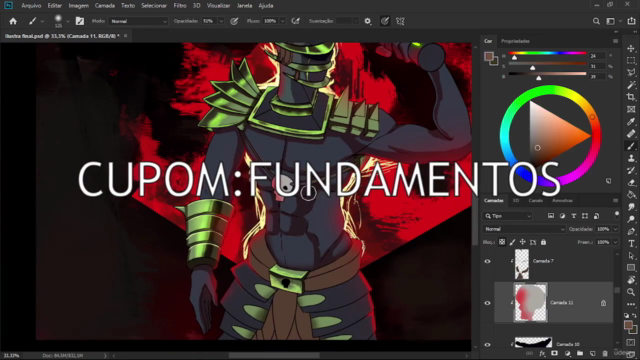Click the Home button in the options bar
This screenshot has width=640, height=360.
pos(13,21)
